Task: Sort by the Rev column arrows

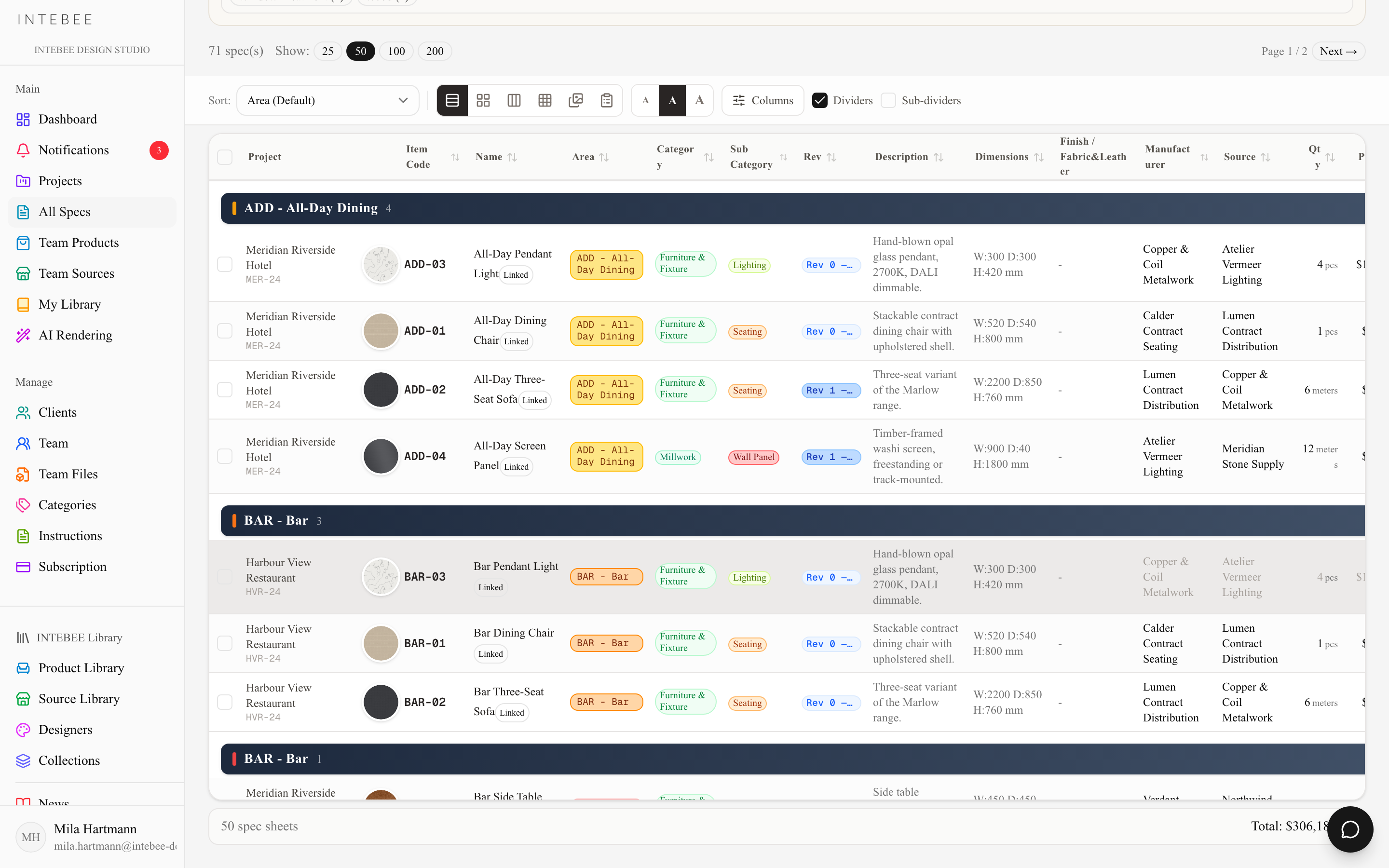Action: [x=831, y=157]
